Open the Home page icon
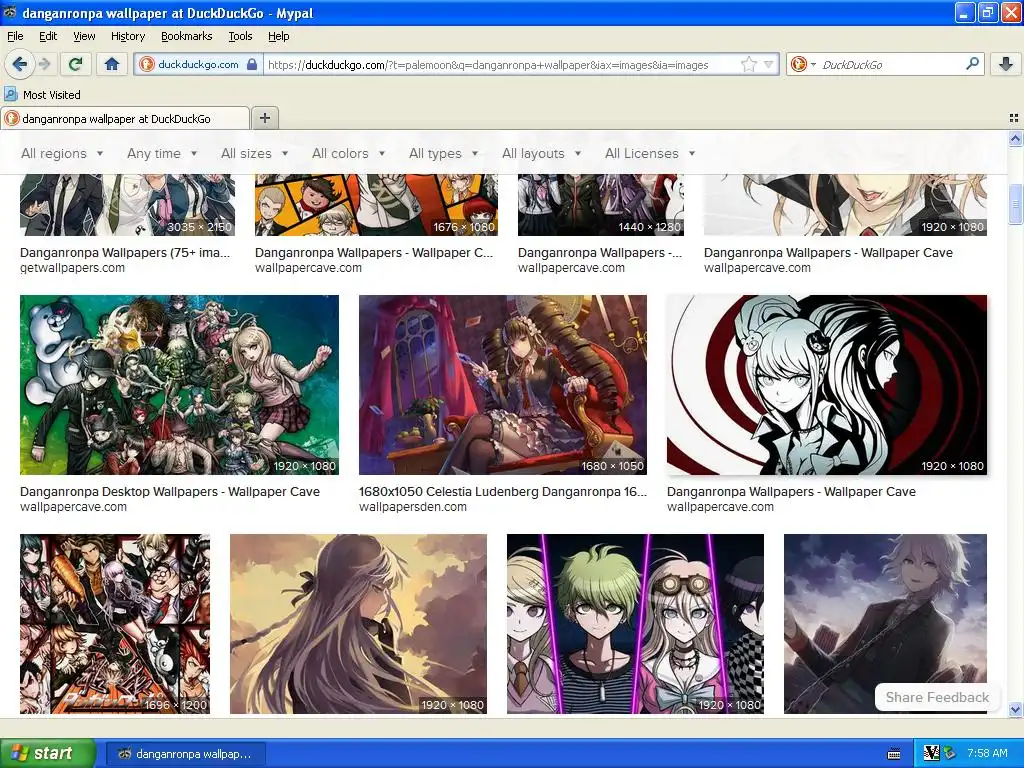This screenshot has width=1024, height=768. tap(112, 64)
